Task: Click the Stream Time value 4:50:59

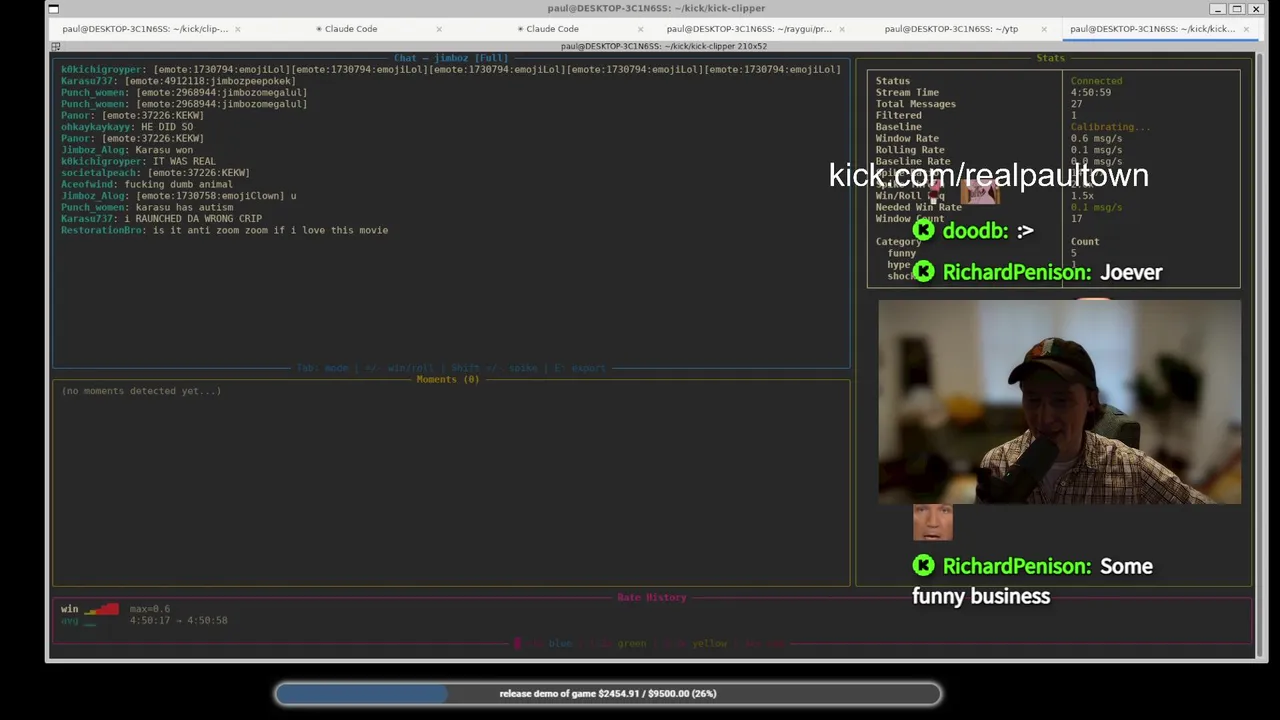Action: coord(1090,92)
